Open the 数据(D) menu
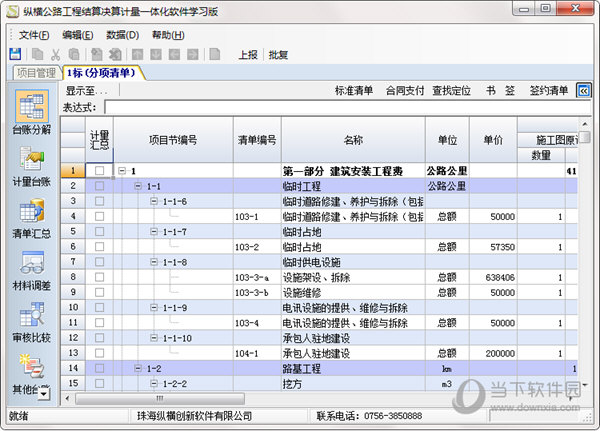Viewport: 600px width, 431px height. (122, 34)
